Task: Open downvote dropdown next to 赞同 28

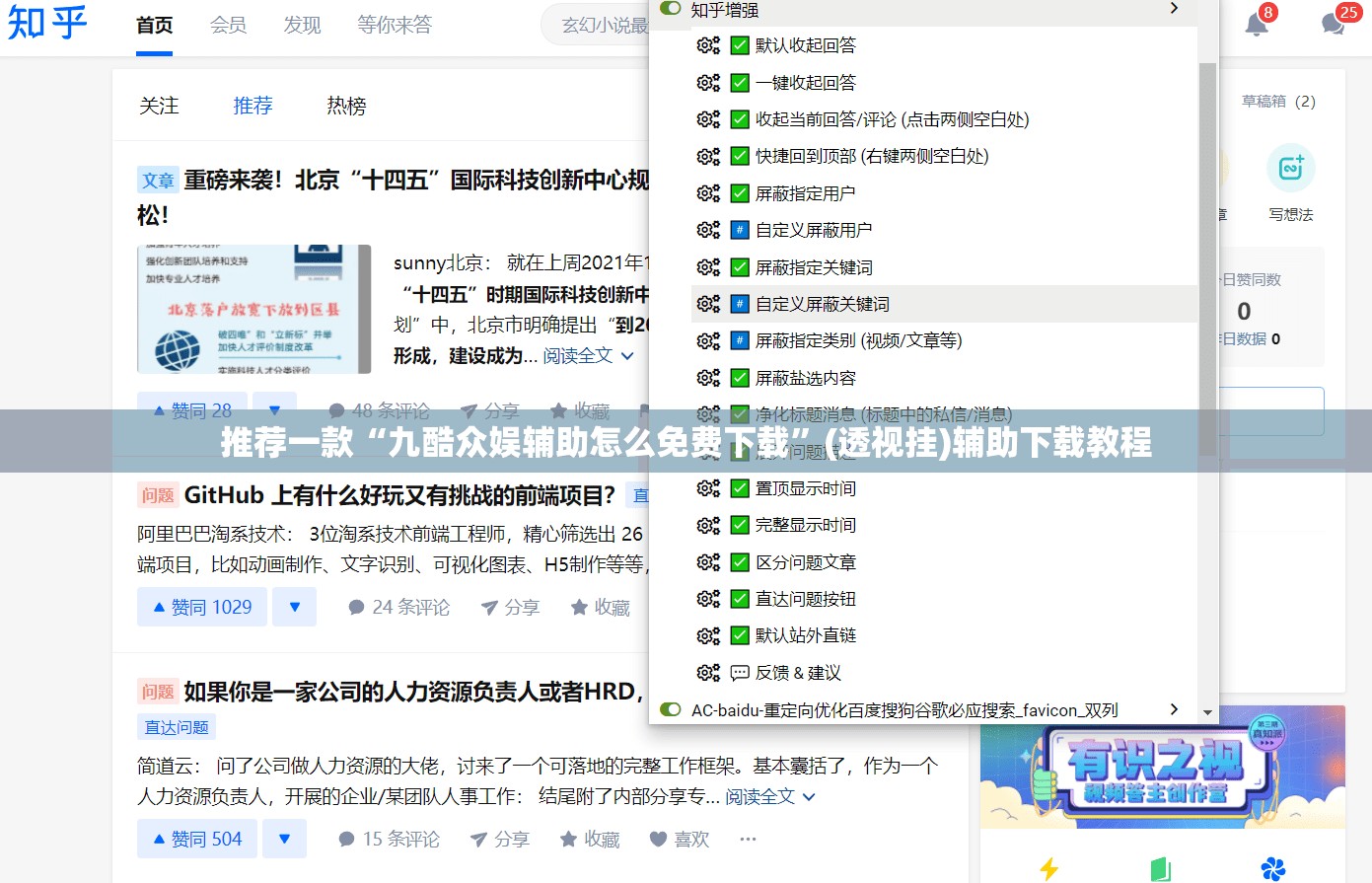Action: 274,410
